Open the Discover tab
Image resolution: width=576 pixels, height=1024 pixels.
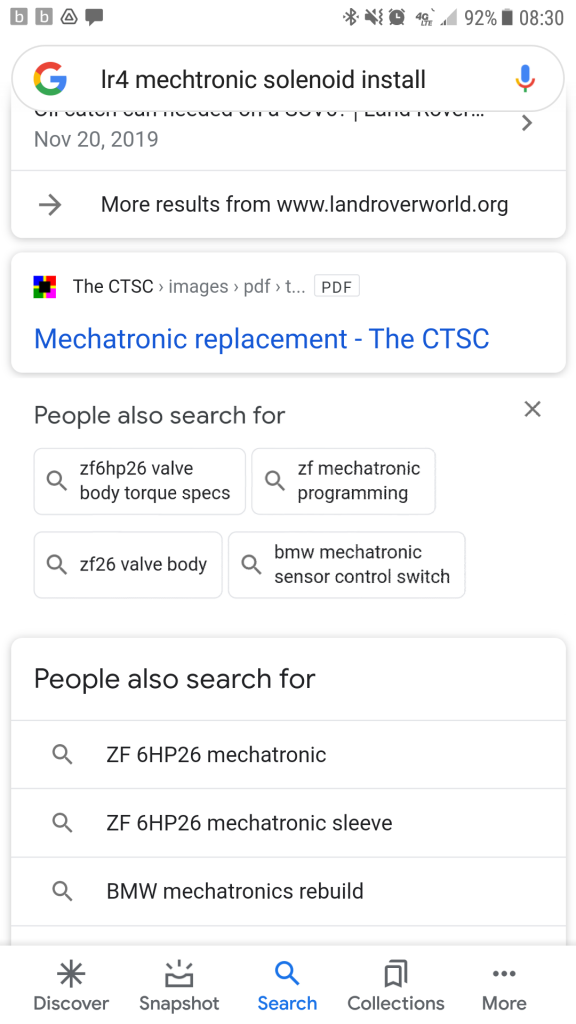[x=71, y=986]
